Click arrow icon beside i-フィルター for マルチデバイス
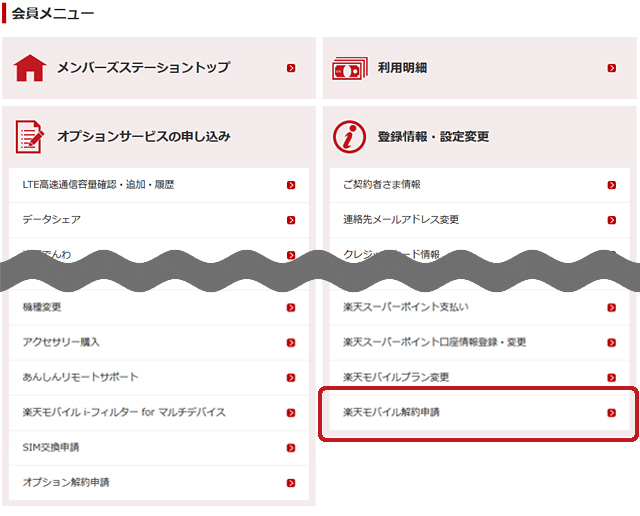 pyautogui.click(x=291, y=413)
